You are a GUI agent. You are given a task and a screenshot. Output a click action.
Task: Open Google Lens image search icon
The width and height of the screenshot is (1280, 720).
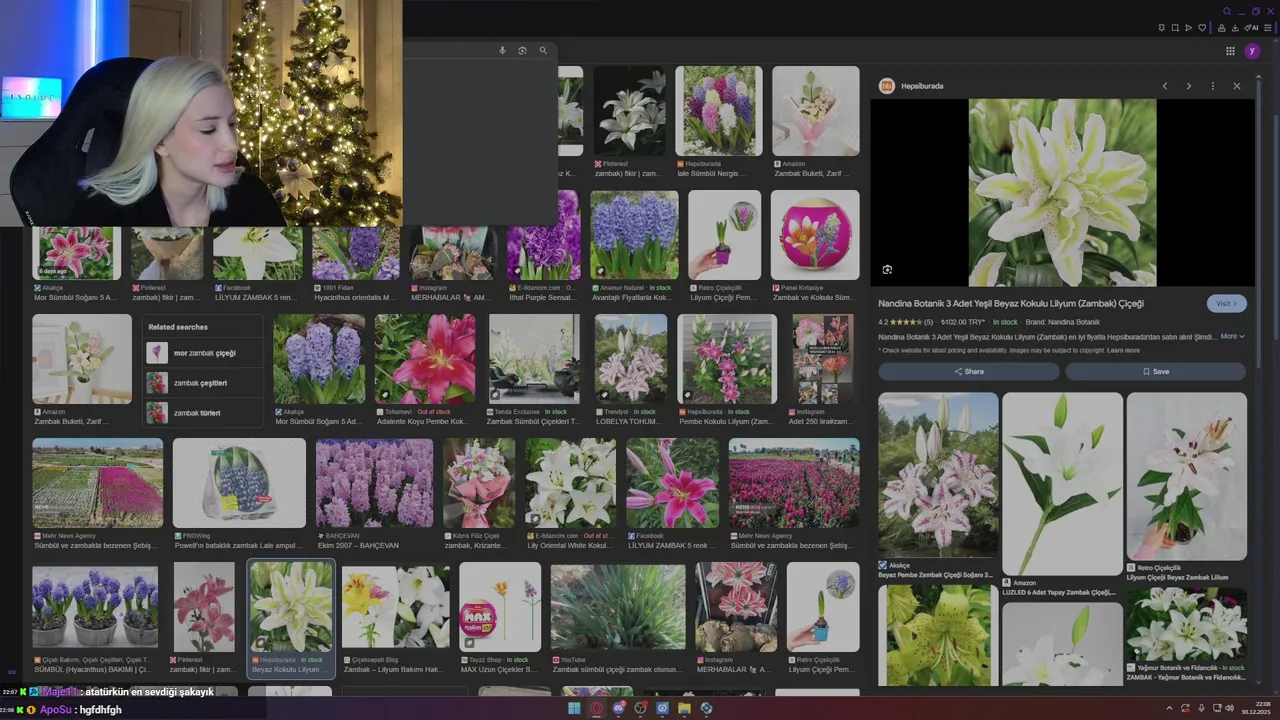tap(522, 50)
